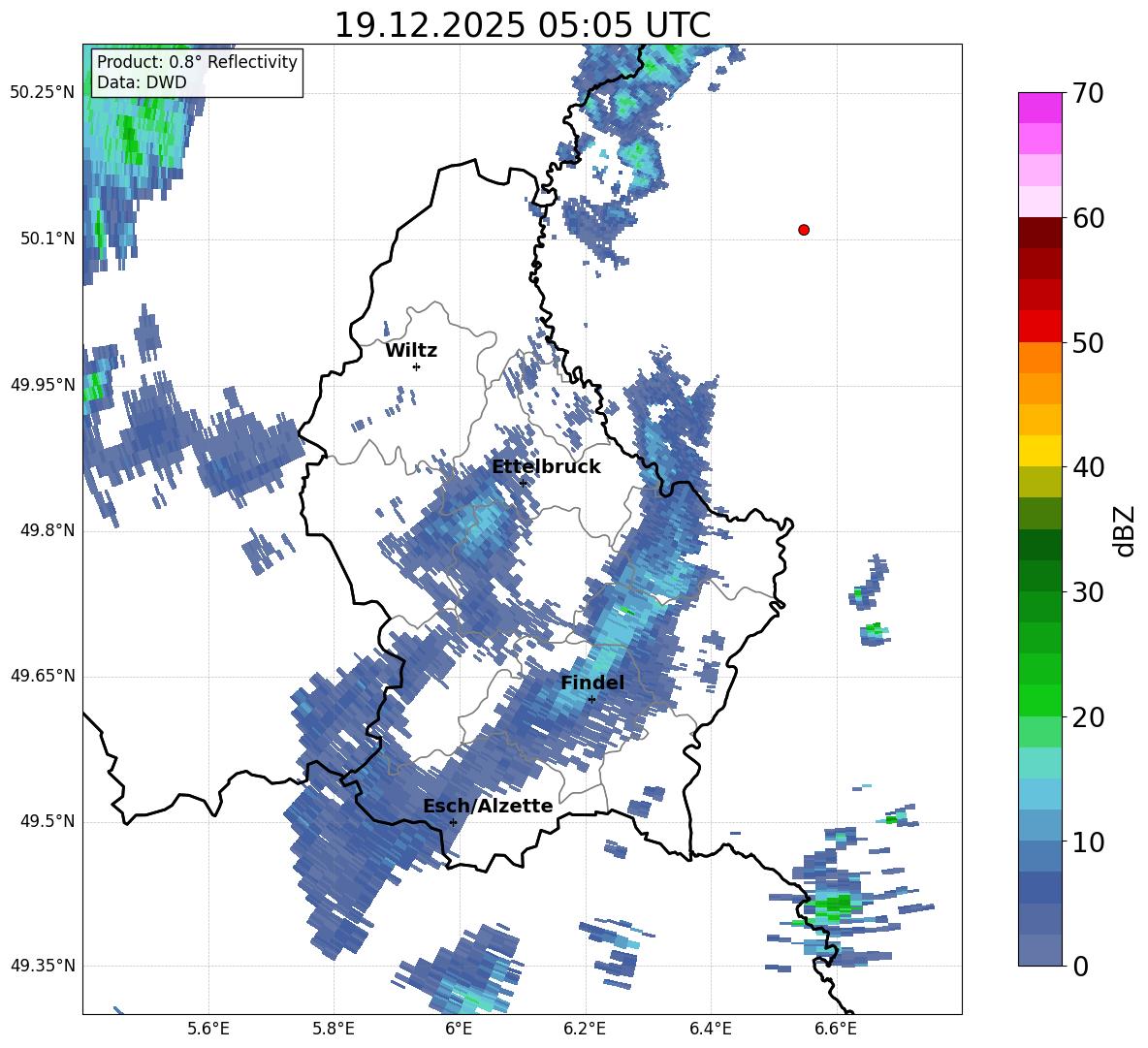Click the 50.1°N latitude label
The image size is (1148, 1048).
point(47,239)
